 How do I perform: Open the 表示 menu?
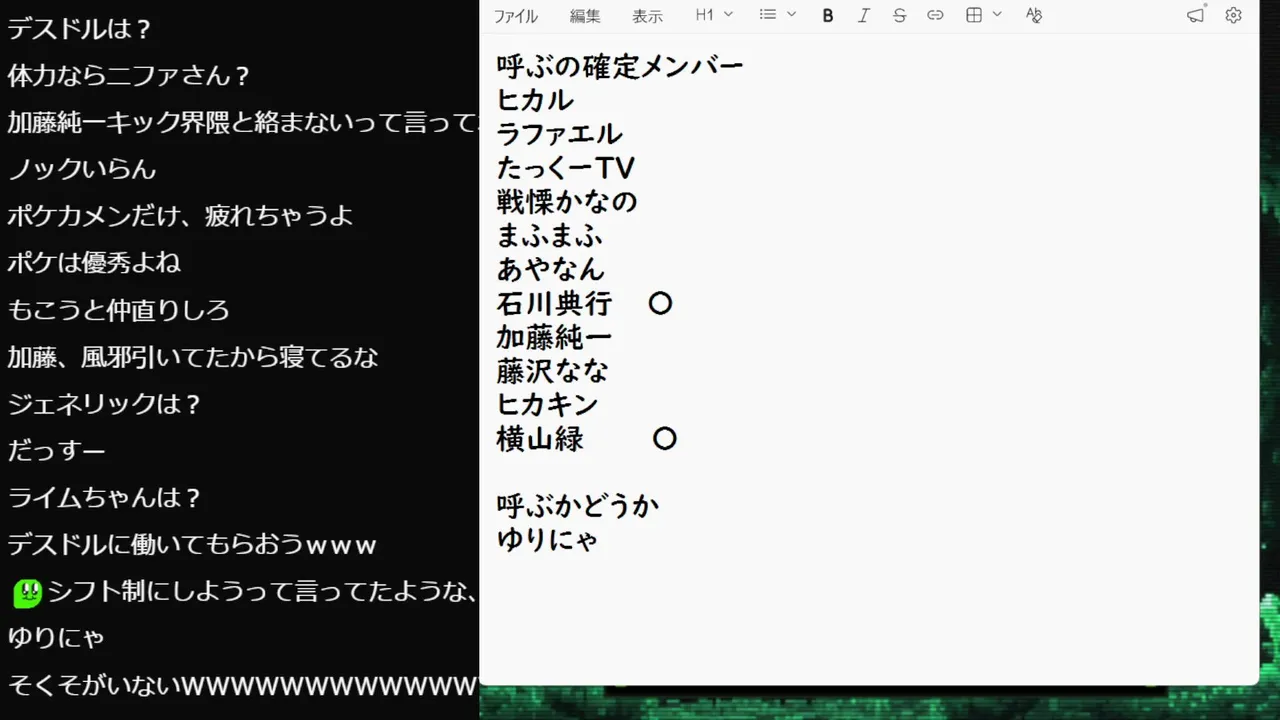pyautogui.click(x=647, y=16)
